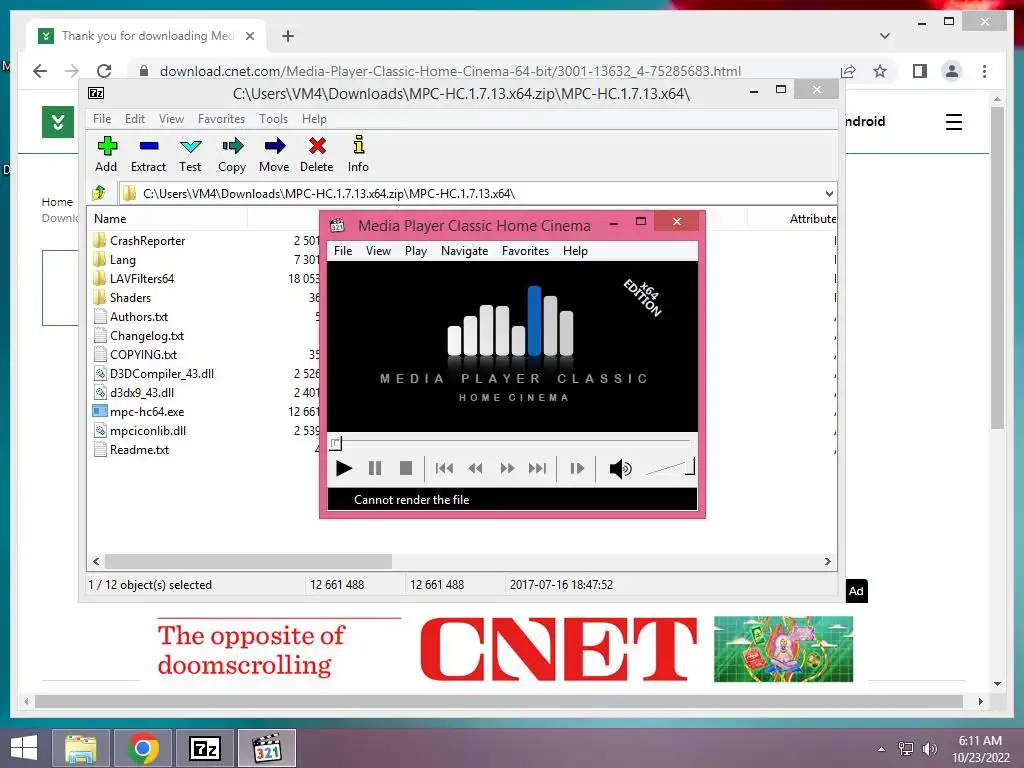Decrease playback speed with the rewind button
1024x768 pixels.
[x=475, y=468]
